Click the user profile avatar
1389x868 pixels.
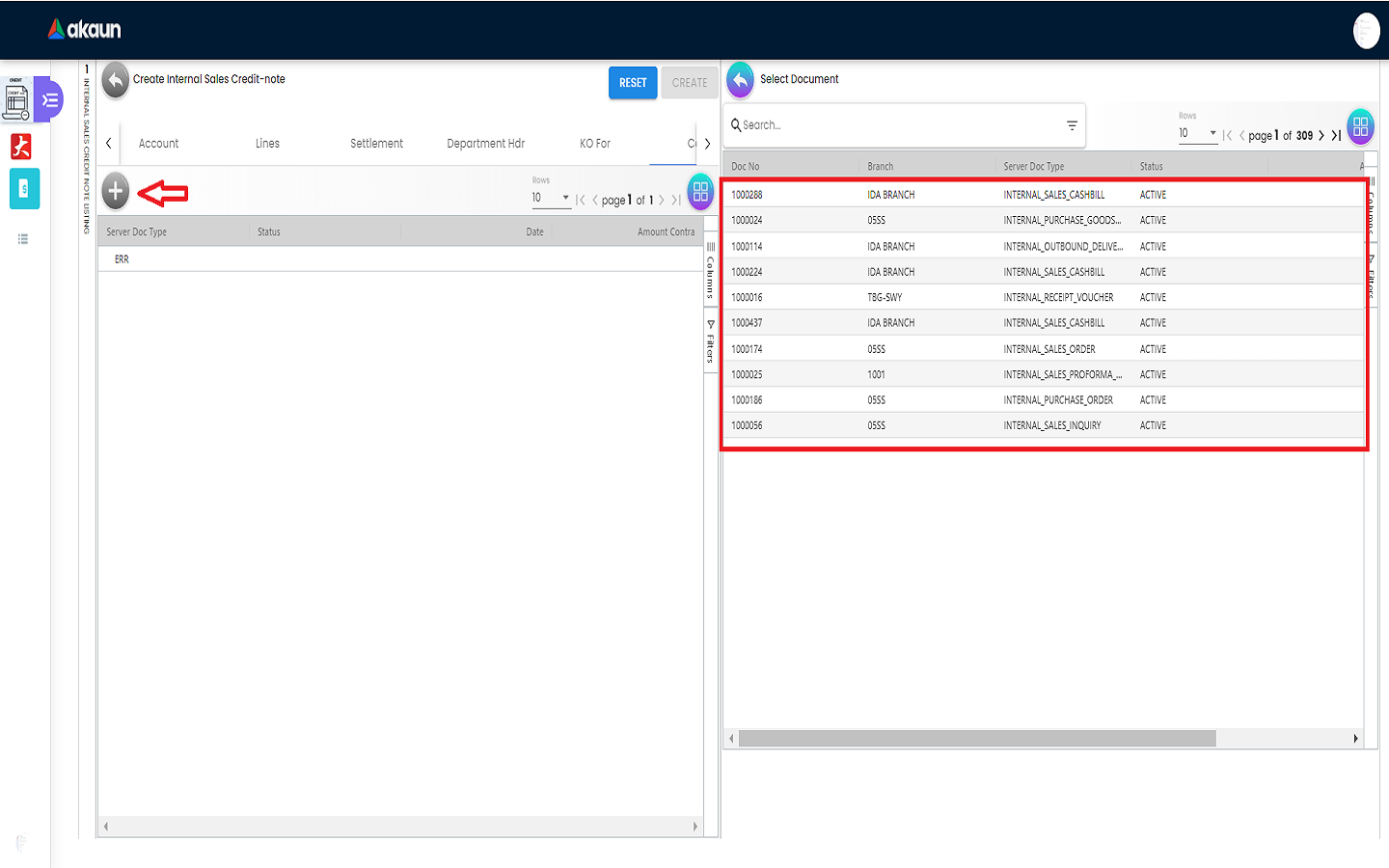1366,31
